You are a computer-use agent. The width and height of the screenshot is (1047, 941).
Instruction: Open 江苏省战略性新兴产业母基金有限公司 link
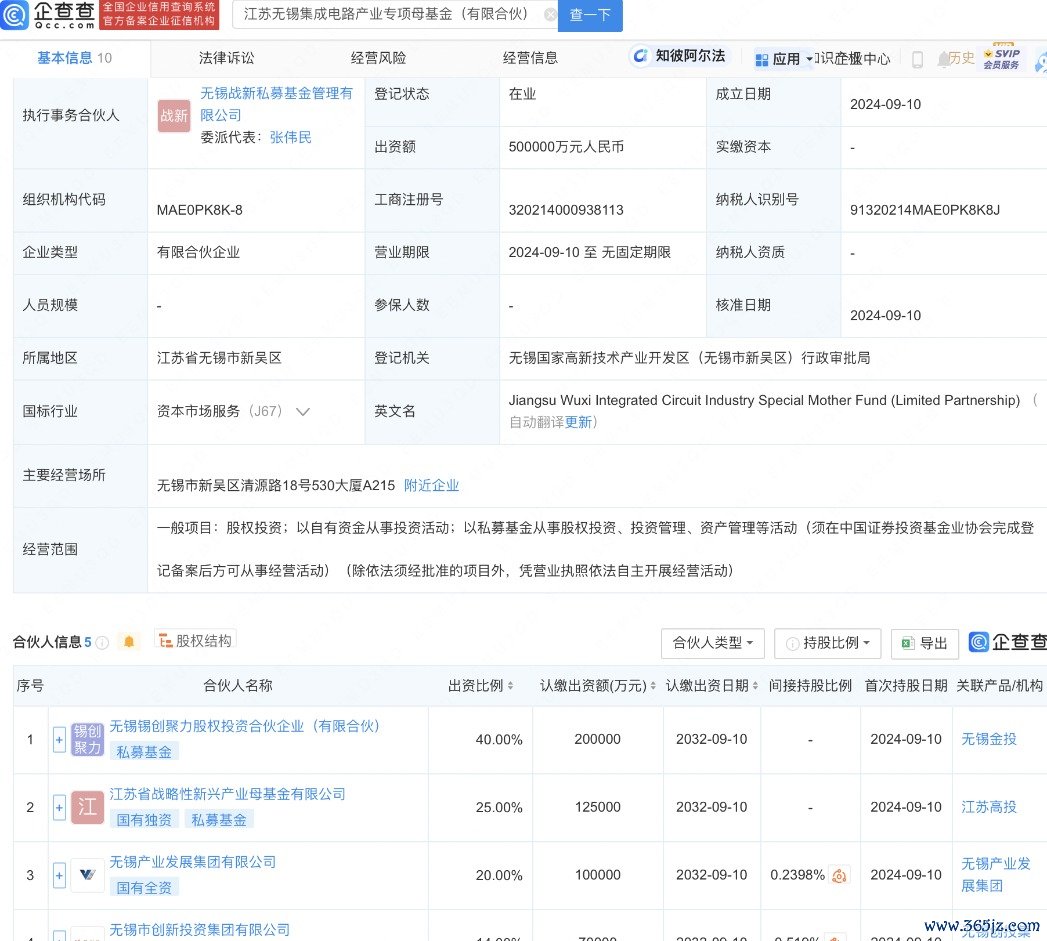[228, 794]
